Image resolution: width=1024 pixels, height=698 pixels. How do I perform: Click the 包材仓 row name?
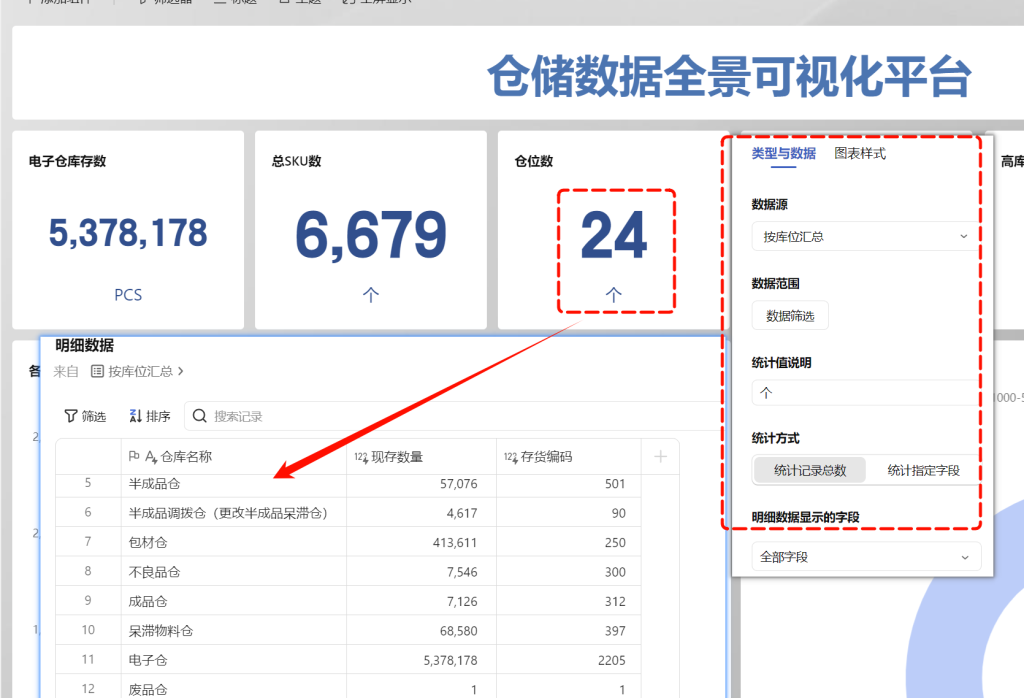click(148, 543)
